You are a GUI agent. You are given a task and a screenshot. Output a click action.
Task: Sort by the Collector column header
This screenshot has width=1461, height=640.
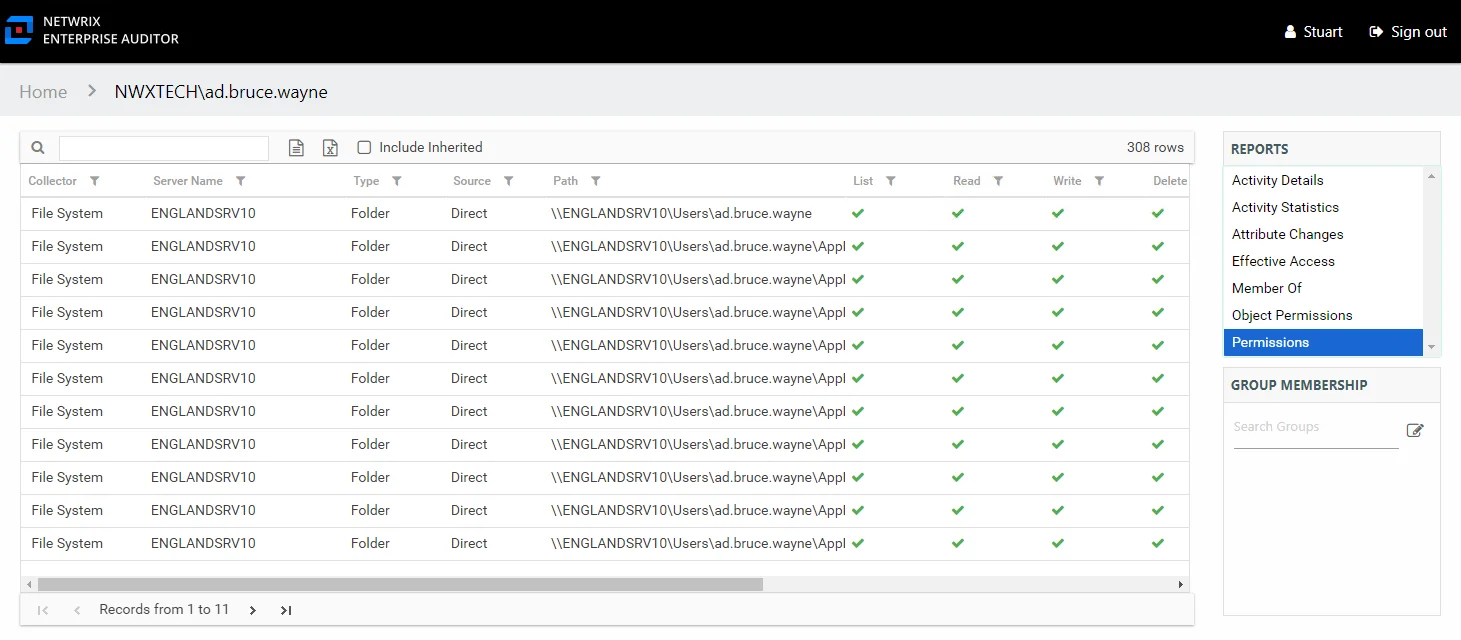point(52,181)
